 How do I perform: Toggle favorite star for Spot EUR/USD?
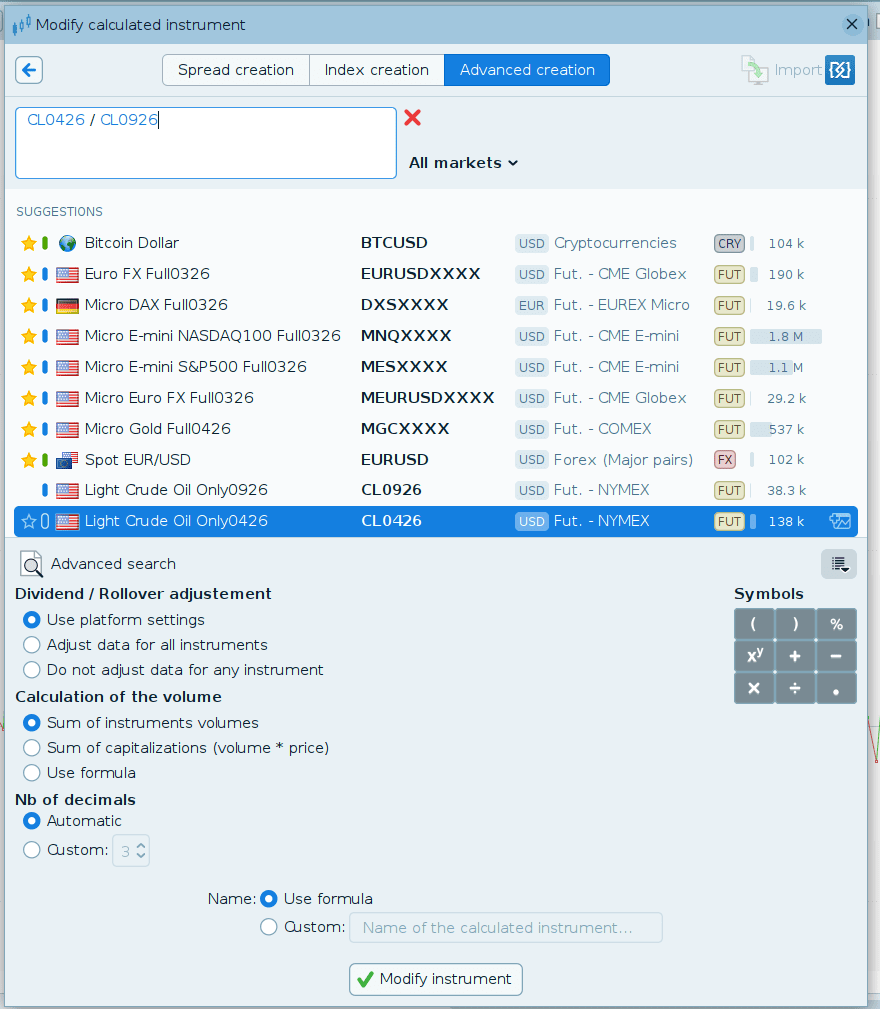point(28,459)
